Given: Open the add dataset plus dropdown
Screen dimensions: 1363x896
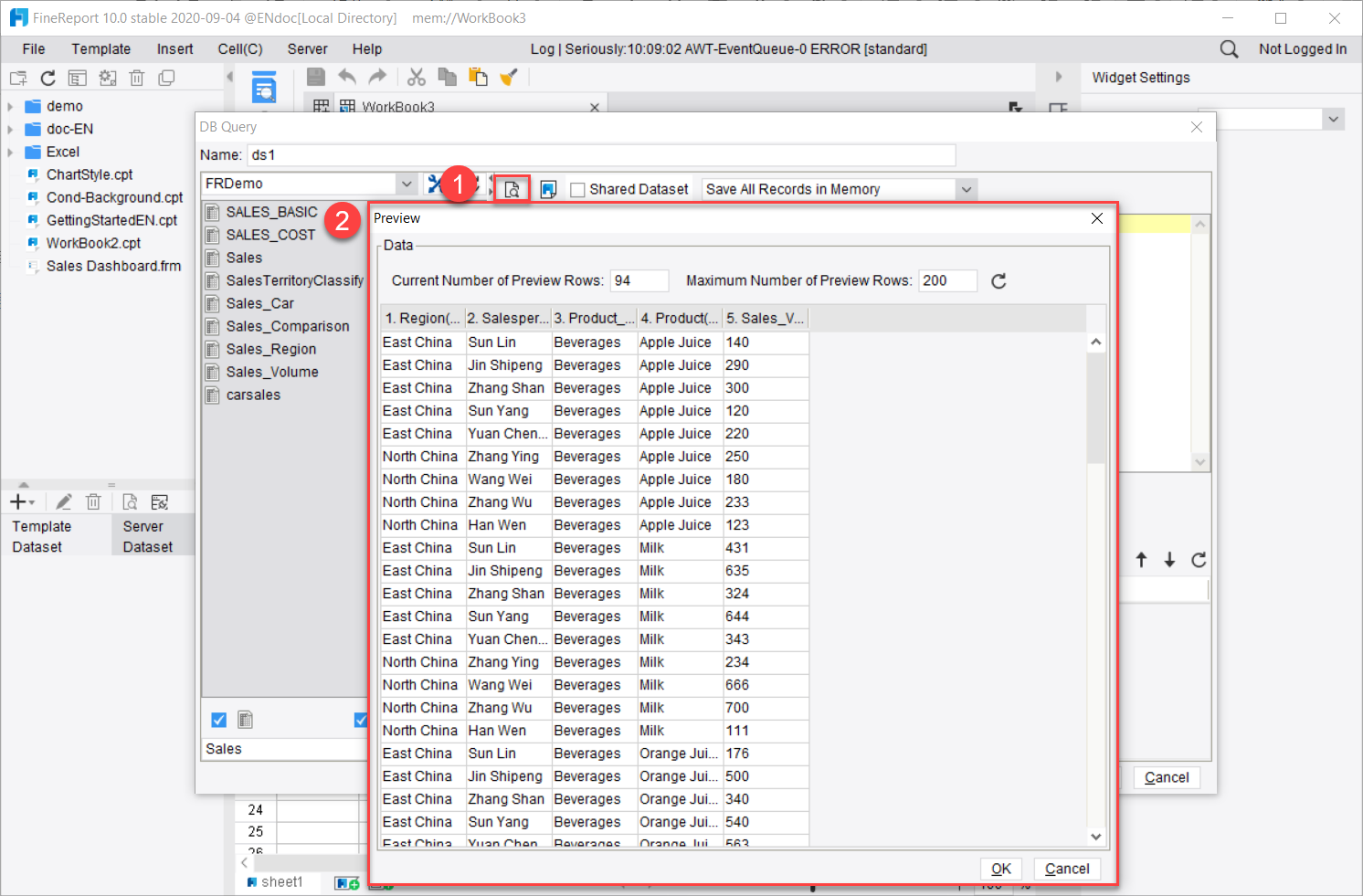Looking at the screenshot, I should [x=22, y=501].
